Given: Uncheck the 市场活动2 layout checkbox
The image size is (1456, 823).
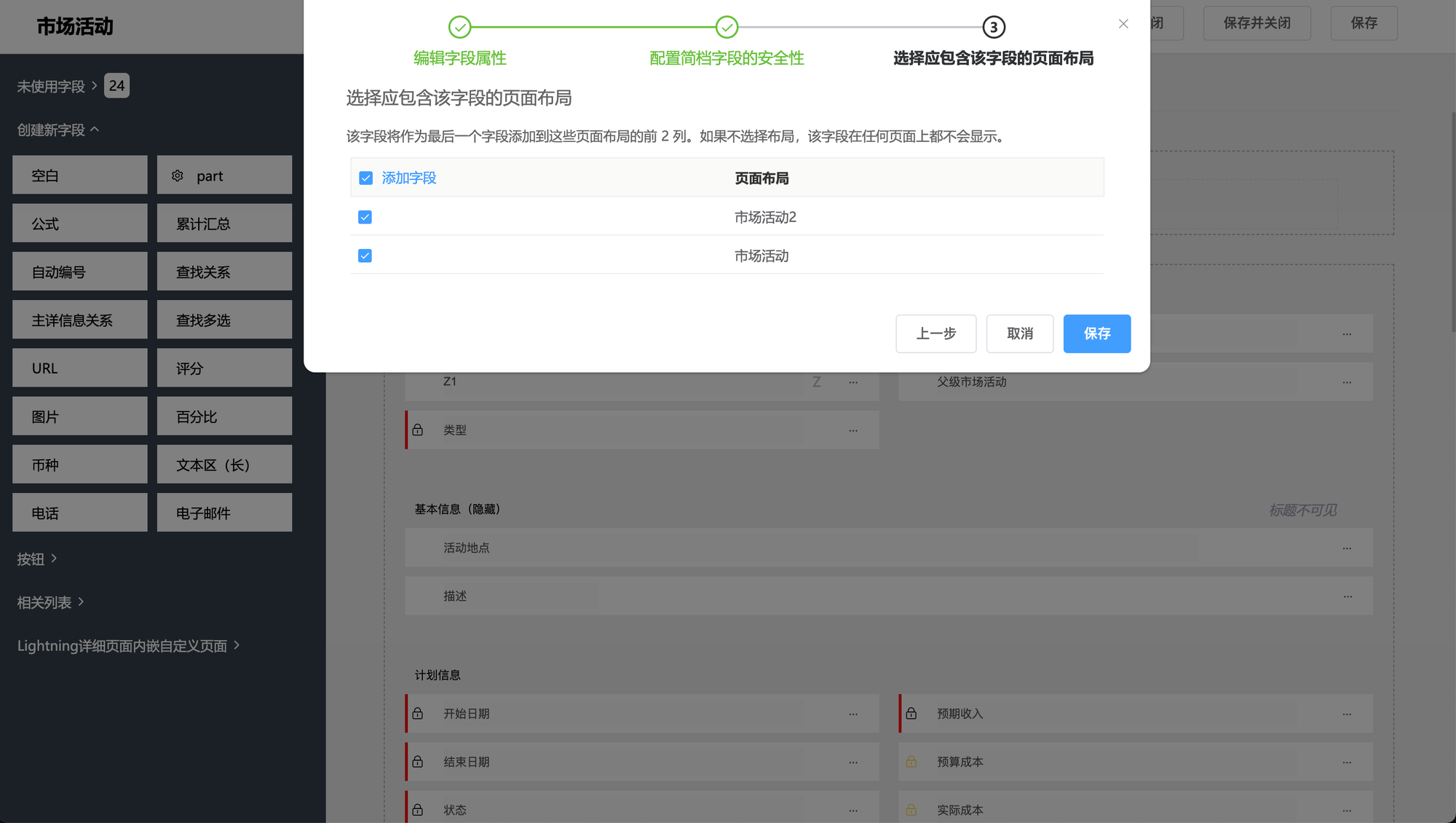Looking at the screenshot, I should [x=365, y=217].
